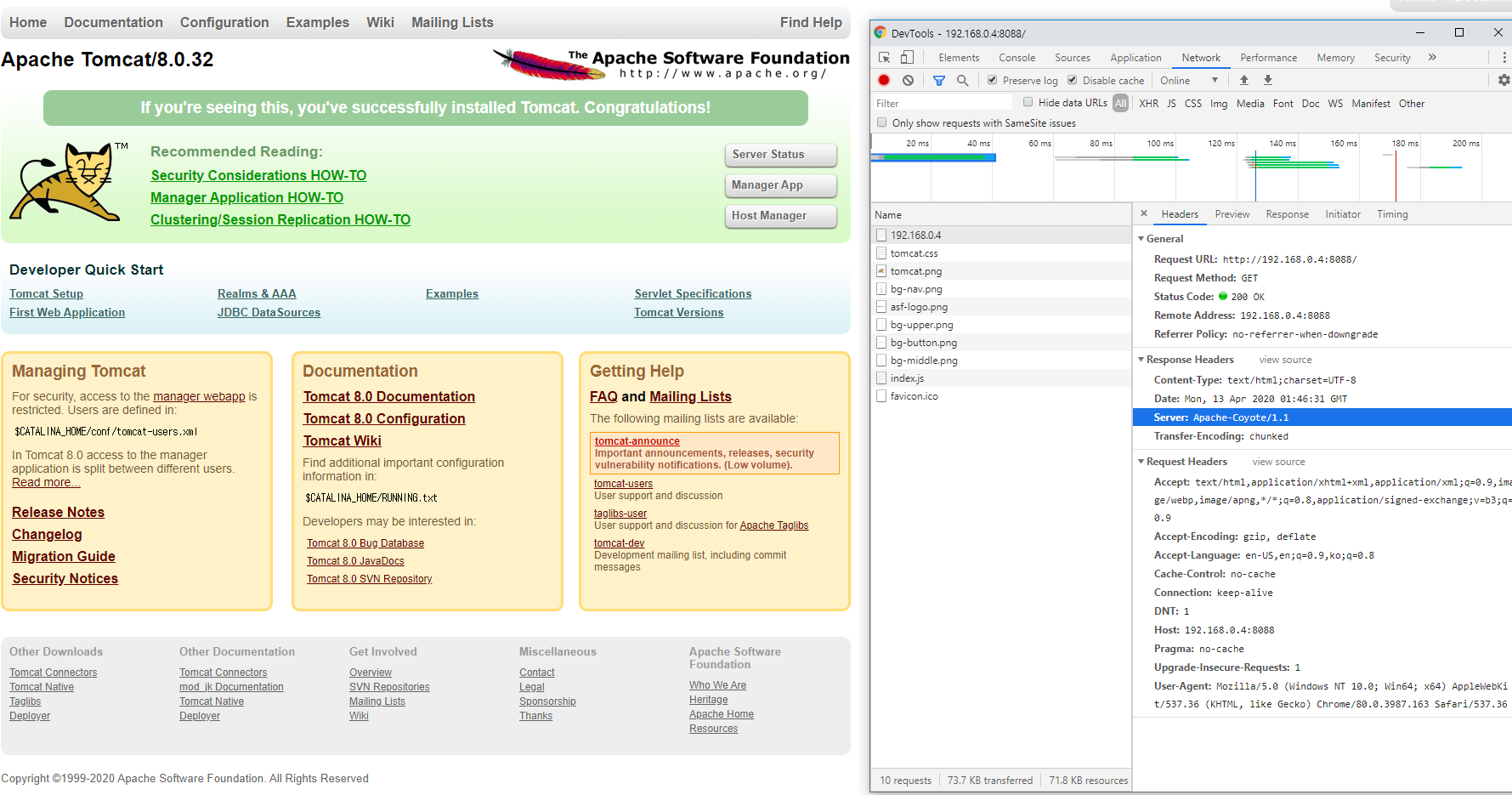The image size is (1512, 795).
Task: Click the blue bar in the timeline overview
Action: click(933, 157)
